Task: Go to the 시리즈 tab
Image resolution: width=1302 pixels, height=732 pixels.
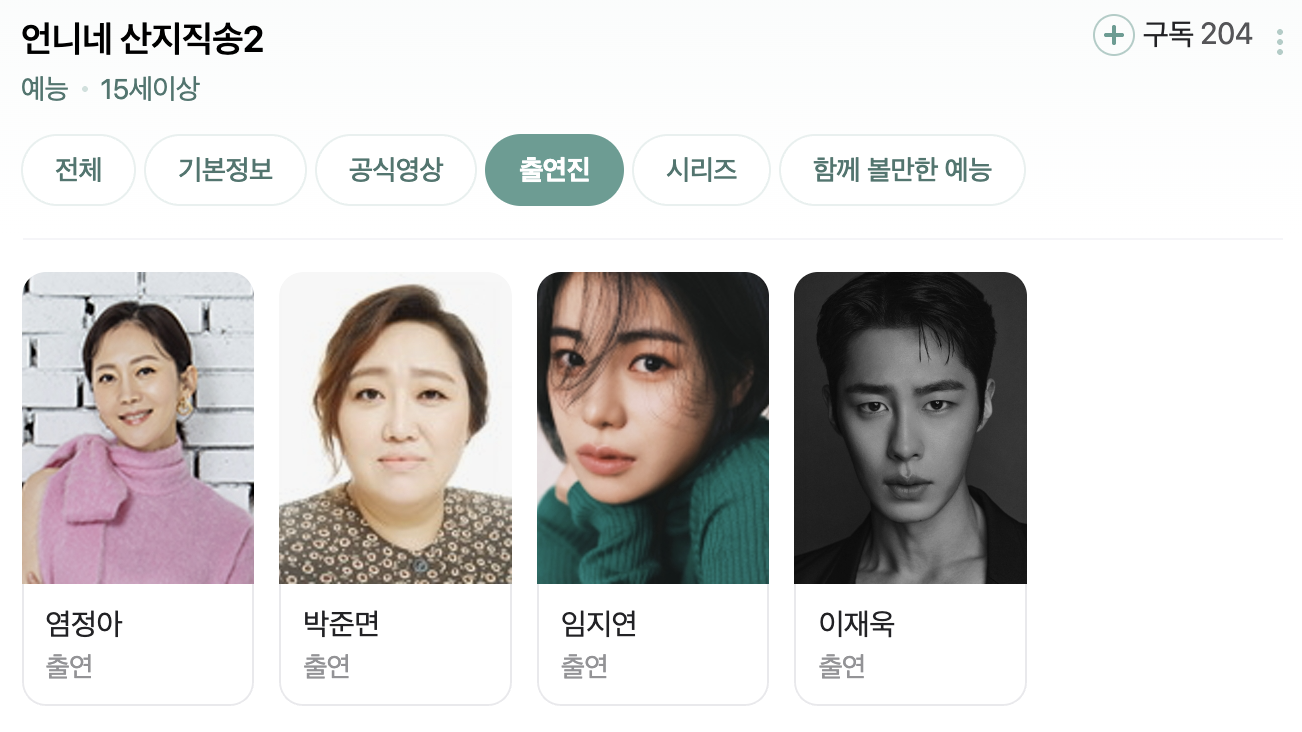Action: click(x=701, y=170)
